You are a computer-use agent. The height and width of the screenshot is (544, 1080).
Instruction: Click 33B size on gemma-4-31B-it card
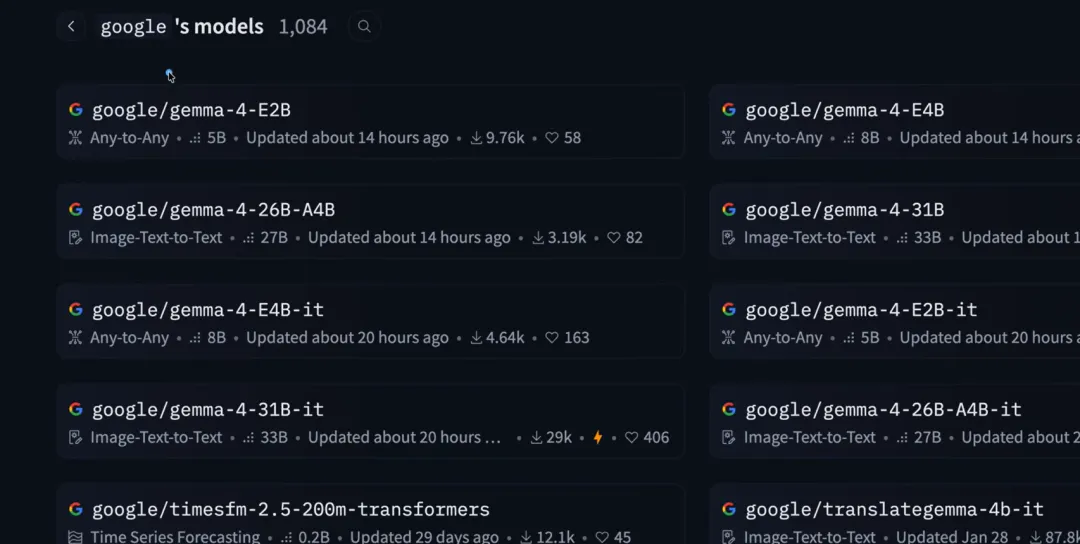(x=274, y=437)
